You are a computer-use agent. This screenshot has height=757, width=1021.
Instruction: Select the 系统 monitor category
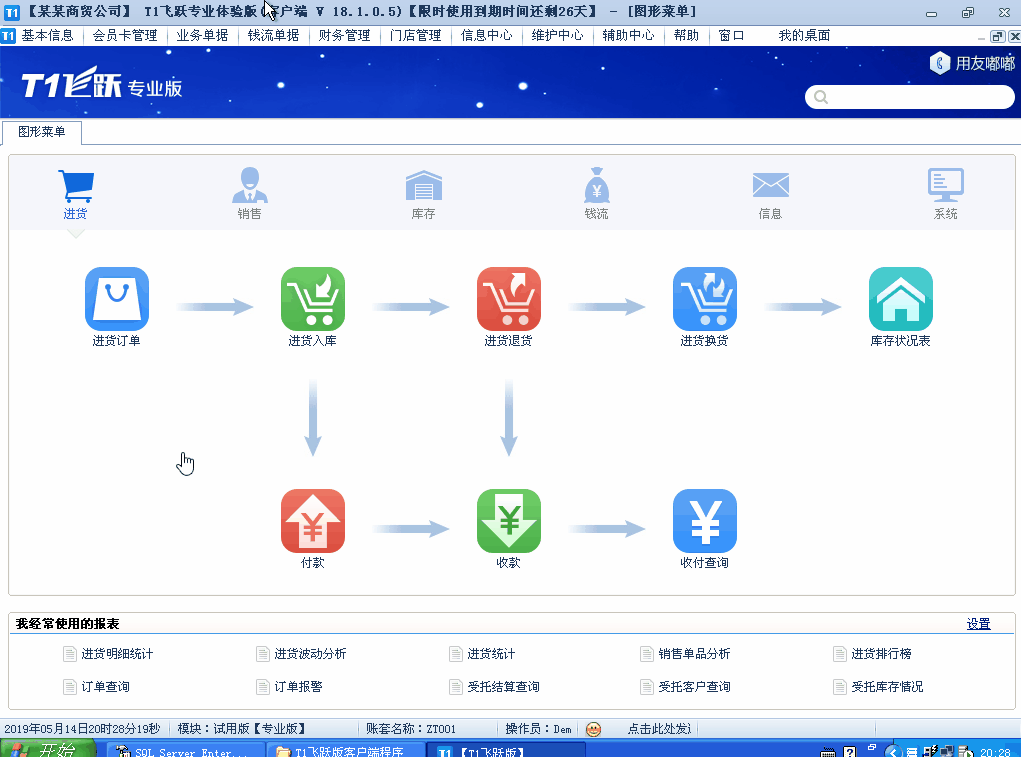point(945,194)
